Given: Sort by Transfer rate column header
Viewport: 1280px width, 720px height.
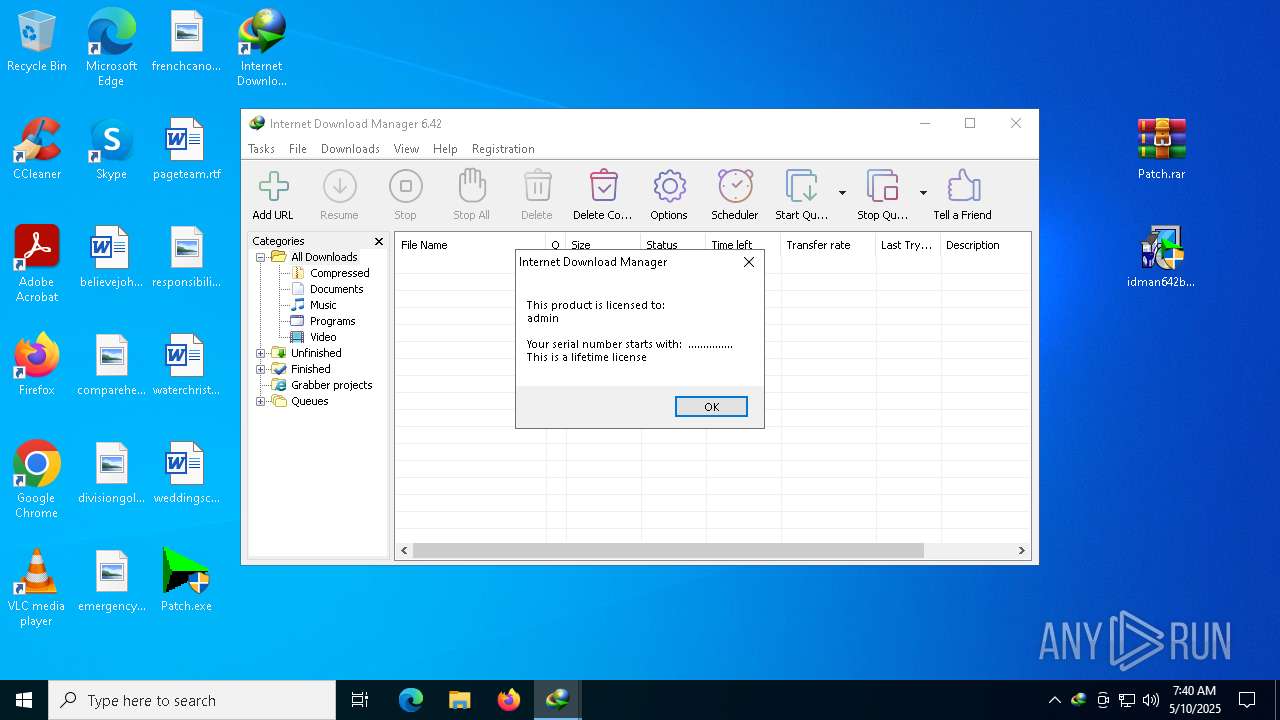Looking at the screenshot, I should click(x=828, y=245).
